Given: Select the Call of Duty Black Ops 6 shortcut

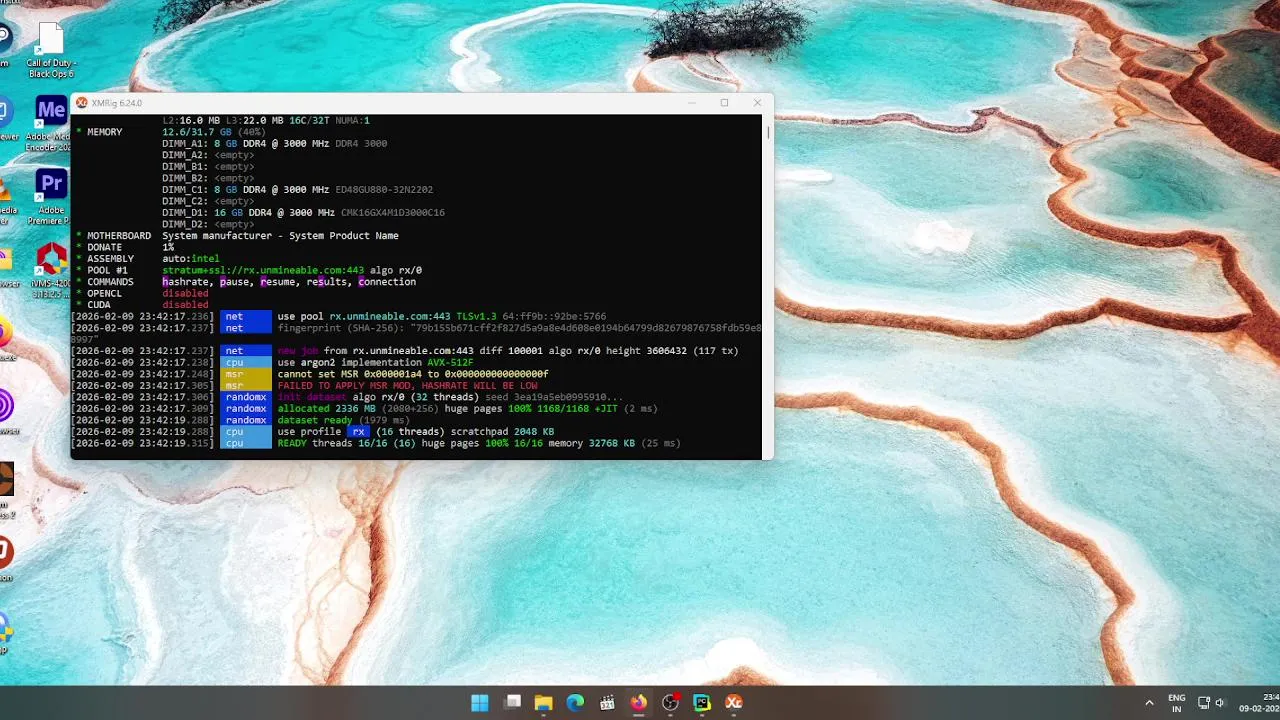Looking at the screenshot, I should (51, 50).
